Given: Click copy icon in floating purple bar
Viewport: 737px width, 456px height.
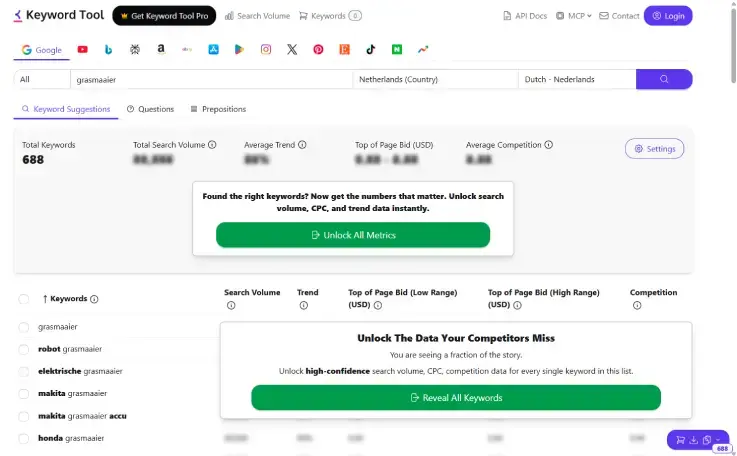Looking at the screenshot, I should 707,440.
